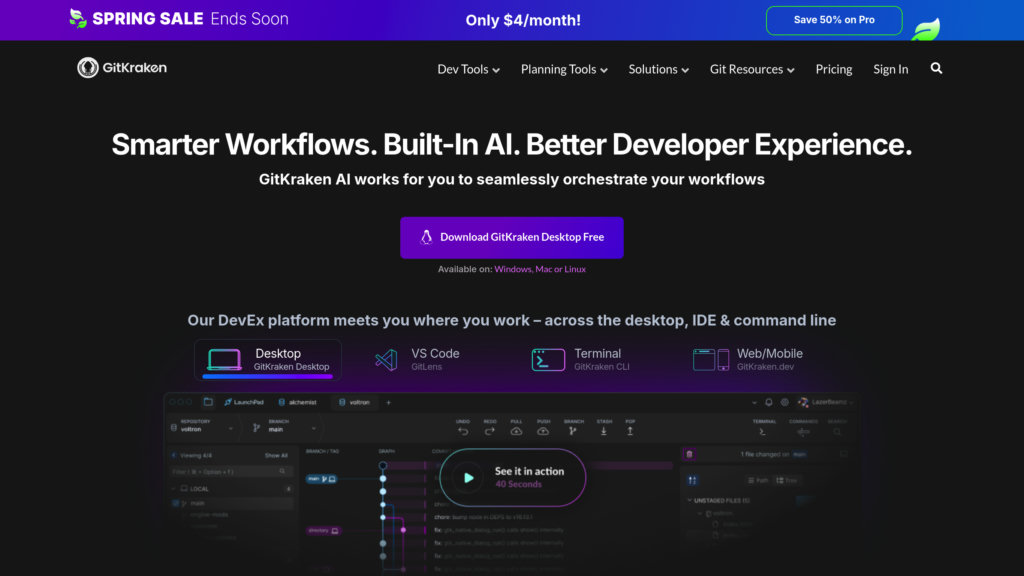Click Download GitKraken Desktop Free
Image resolution: width=1024 pixels, height=576 pixels.
(511, 237)
